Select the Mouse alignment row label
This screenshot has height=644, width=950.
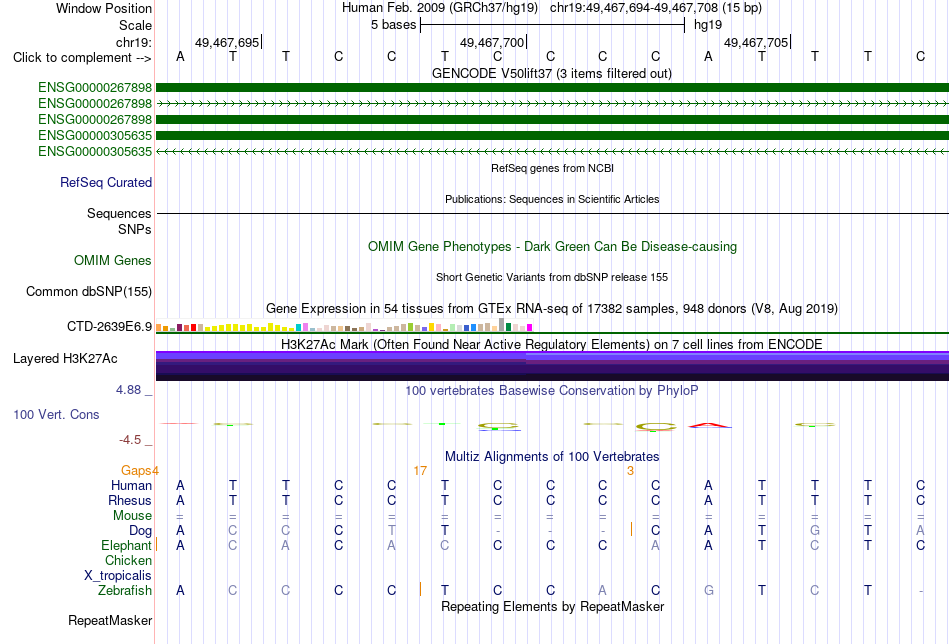(132, 516)
